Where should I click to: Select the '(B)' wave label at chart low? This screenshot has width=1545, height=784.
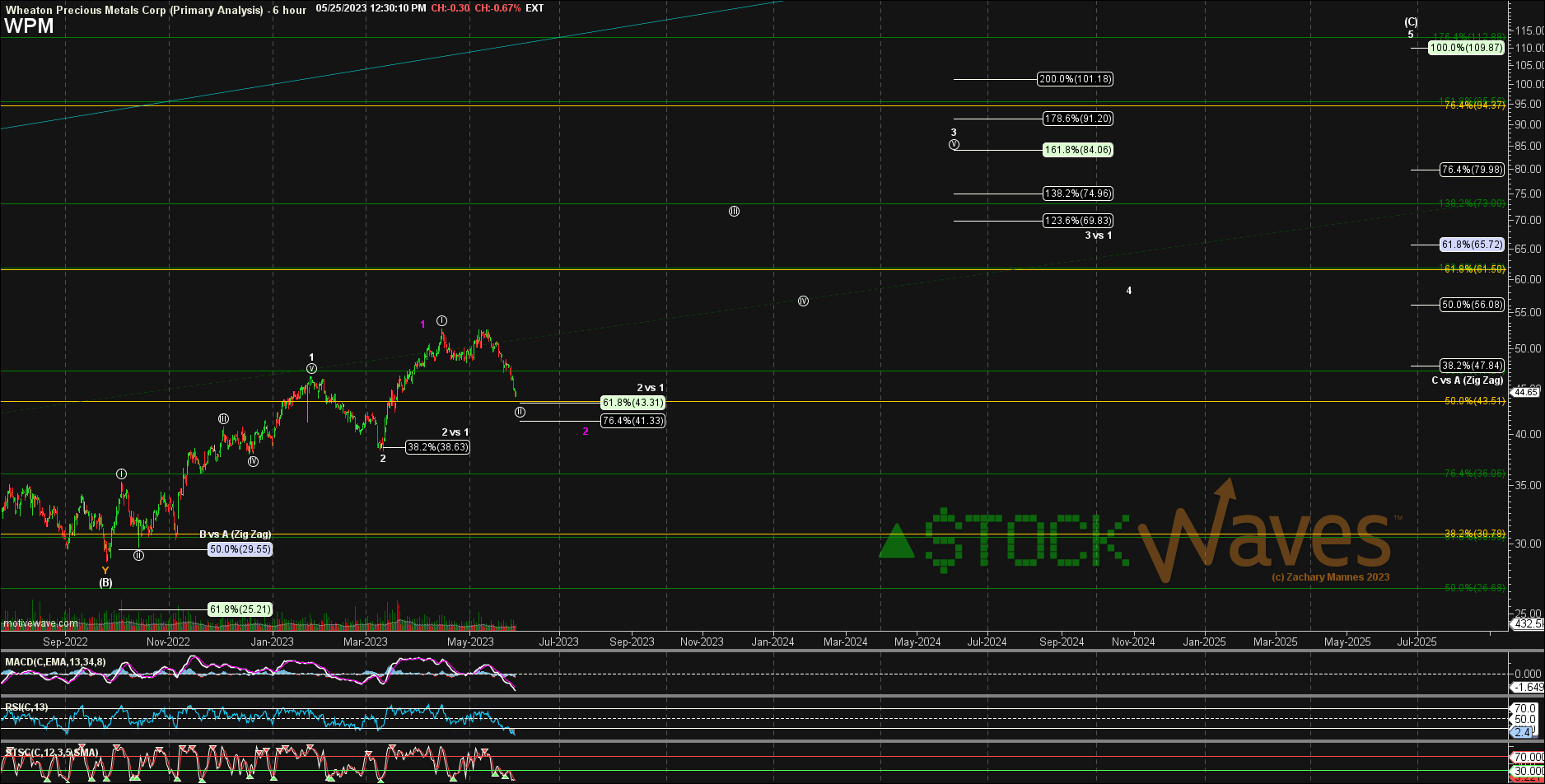105,582
